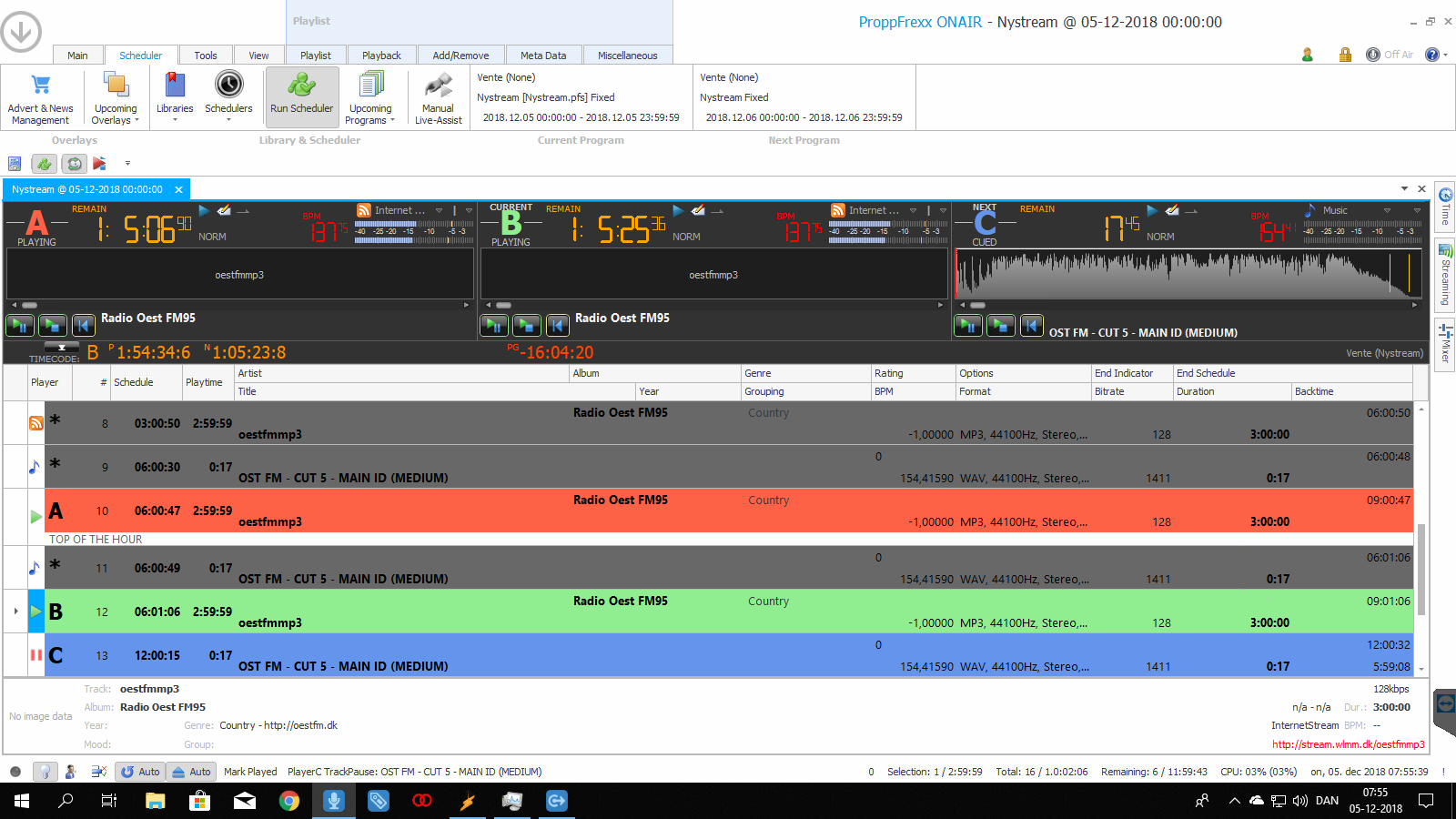The height and width of the screenshot is (819, 1456).
Task: Select the Nystream playlist tab
Action: point(87,189)
